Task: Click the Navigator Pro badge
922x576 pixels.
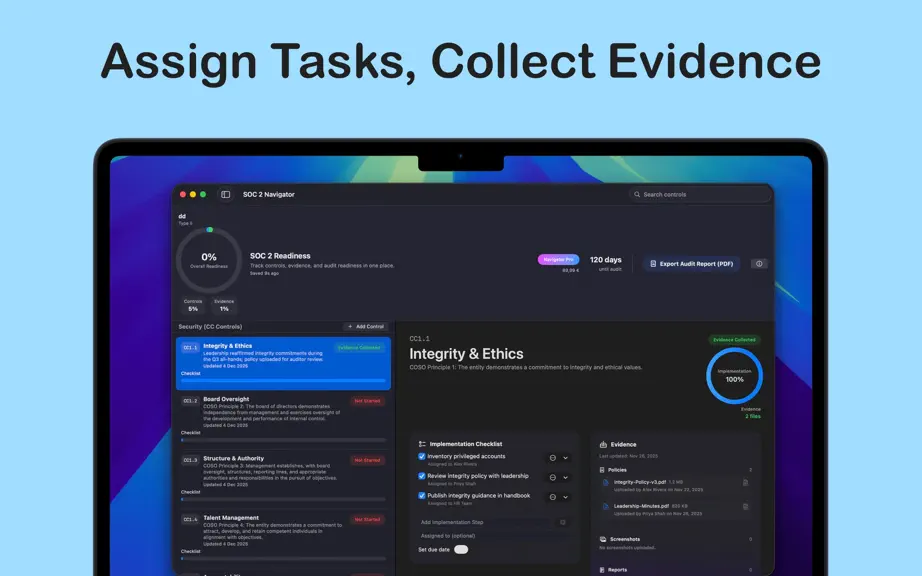Action: pos(558,259)
